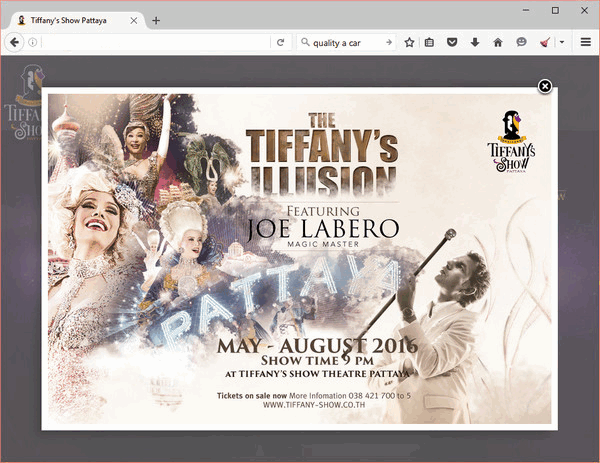Click the broom cleaner extension icon
The height and width of the screenshot is (463, 600).
[x=544, y=42]
